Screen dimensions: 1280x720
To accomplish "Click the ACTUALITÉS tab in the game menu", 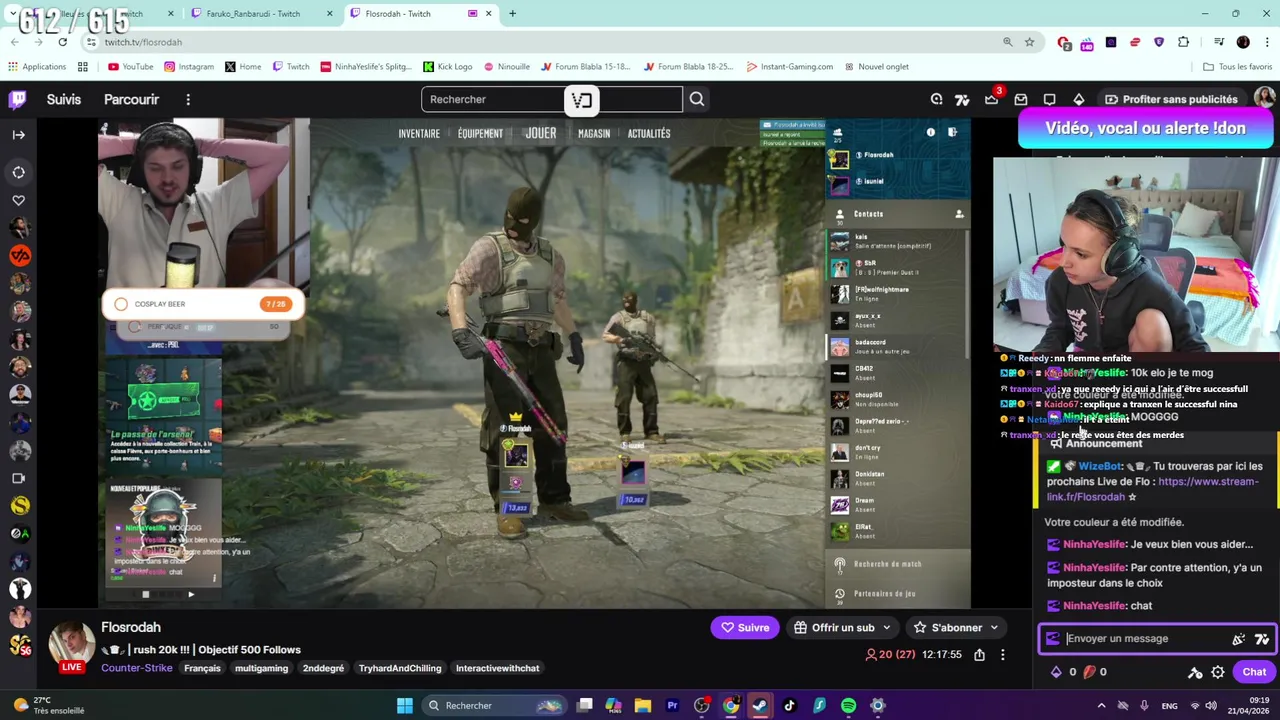I will pyautogui.click(x=649, y=133).
